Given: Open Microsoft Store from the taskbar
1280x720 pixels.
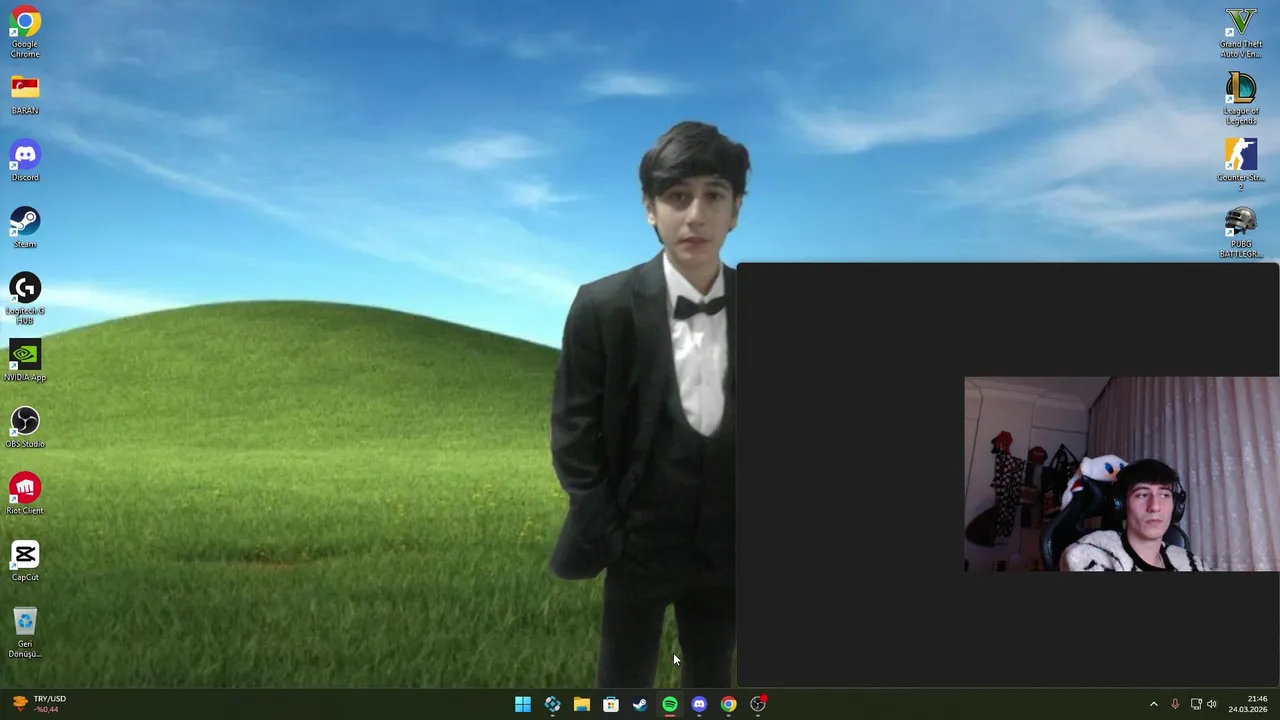Looking at the screenshot, I should click(611, 704).
